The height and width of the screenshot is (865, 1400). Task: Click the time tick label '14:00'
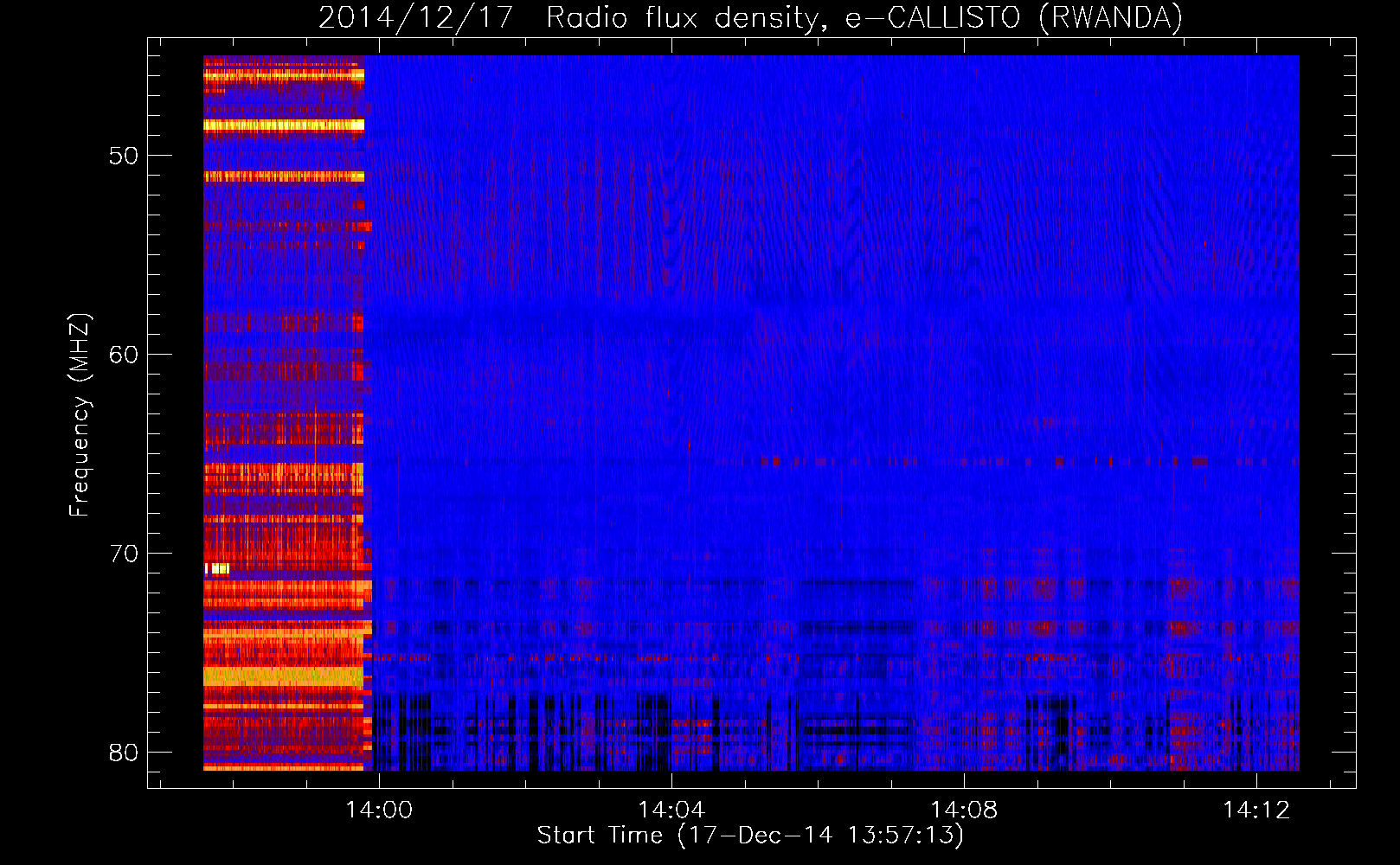[379, 811]
